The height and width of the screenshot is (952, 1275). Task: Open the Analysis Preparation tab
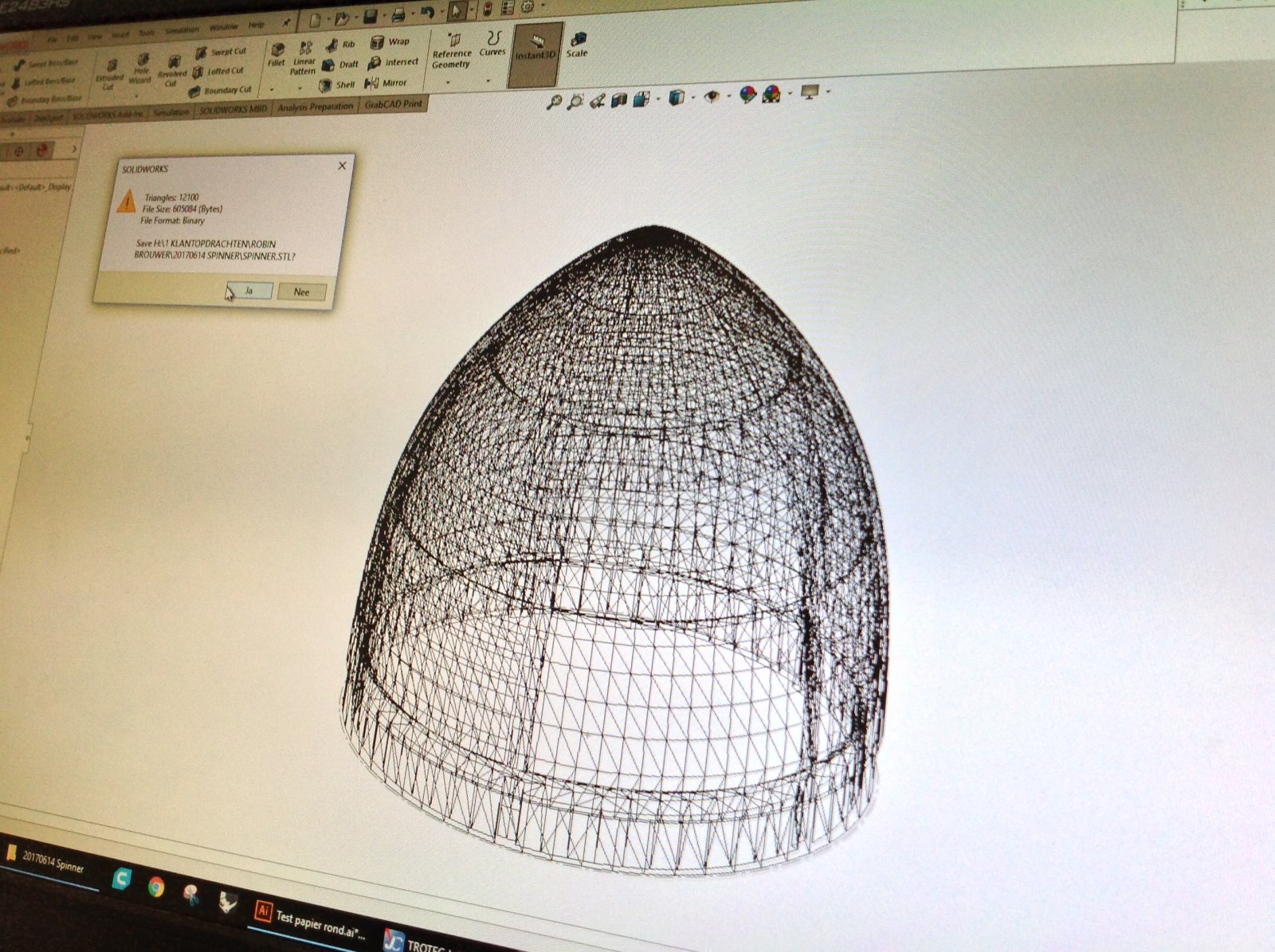pyautogui.click(x=316, y=107)
